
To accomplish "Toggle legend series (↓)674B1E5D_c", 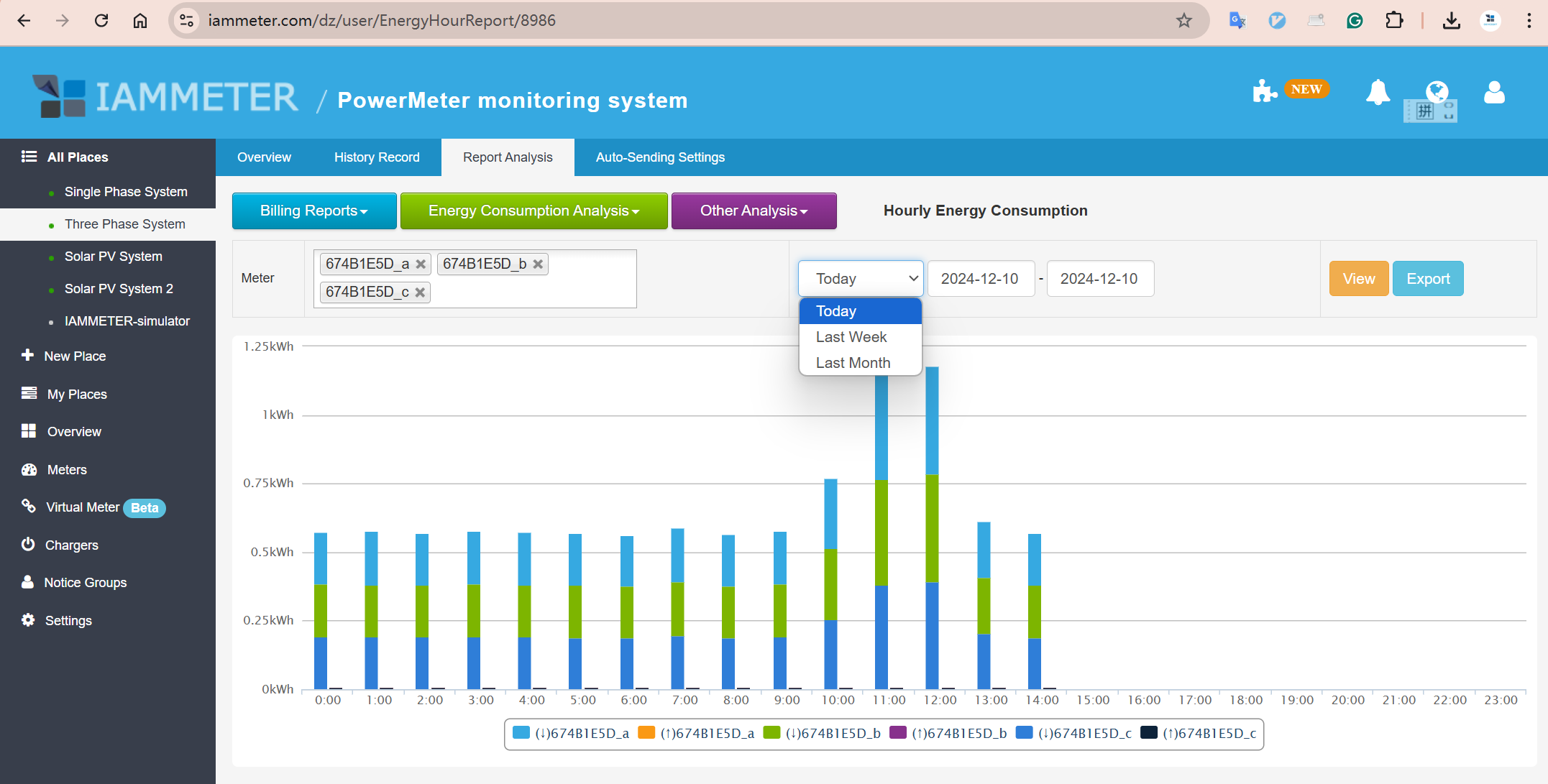I will point(1073,733).
